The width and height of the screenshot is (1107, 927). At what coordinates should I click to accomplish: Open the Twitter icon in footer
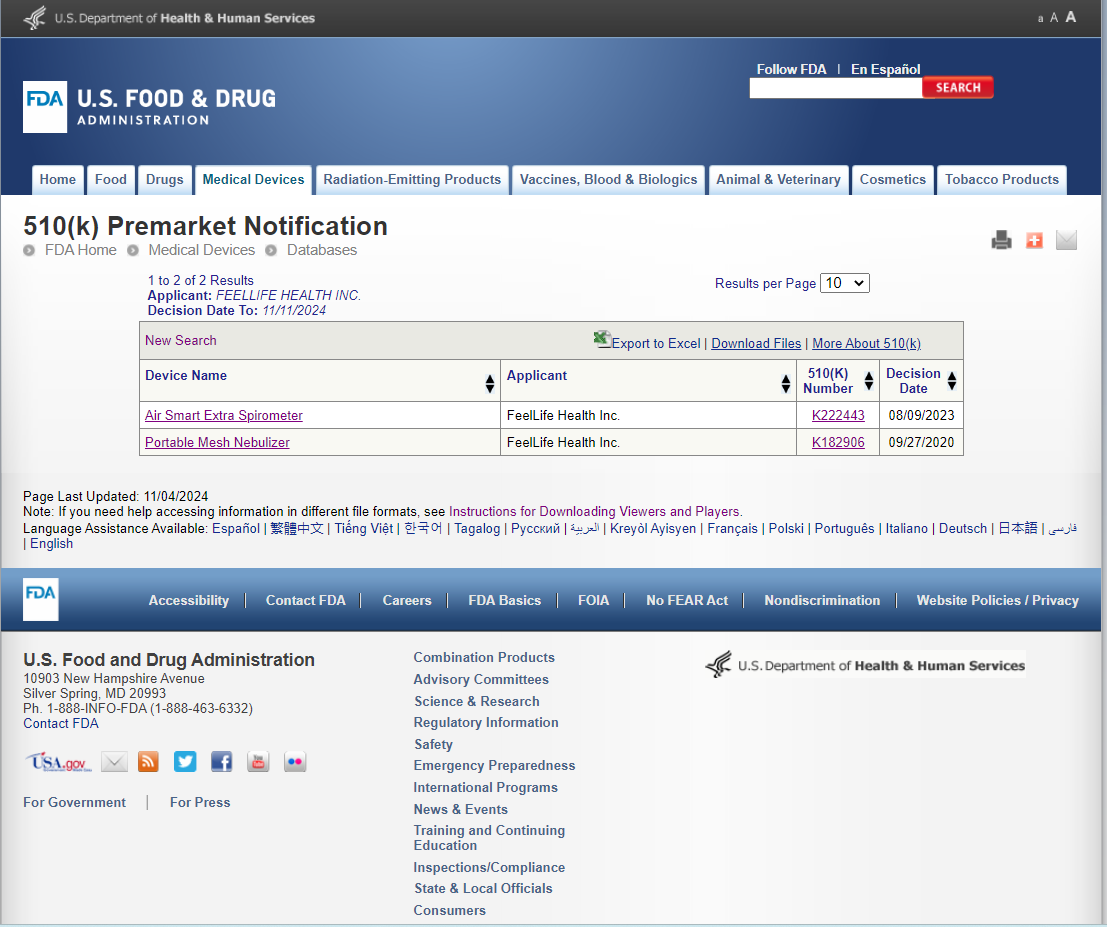(x=185, y=761)
